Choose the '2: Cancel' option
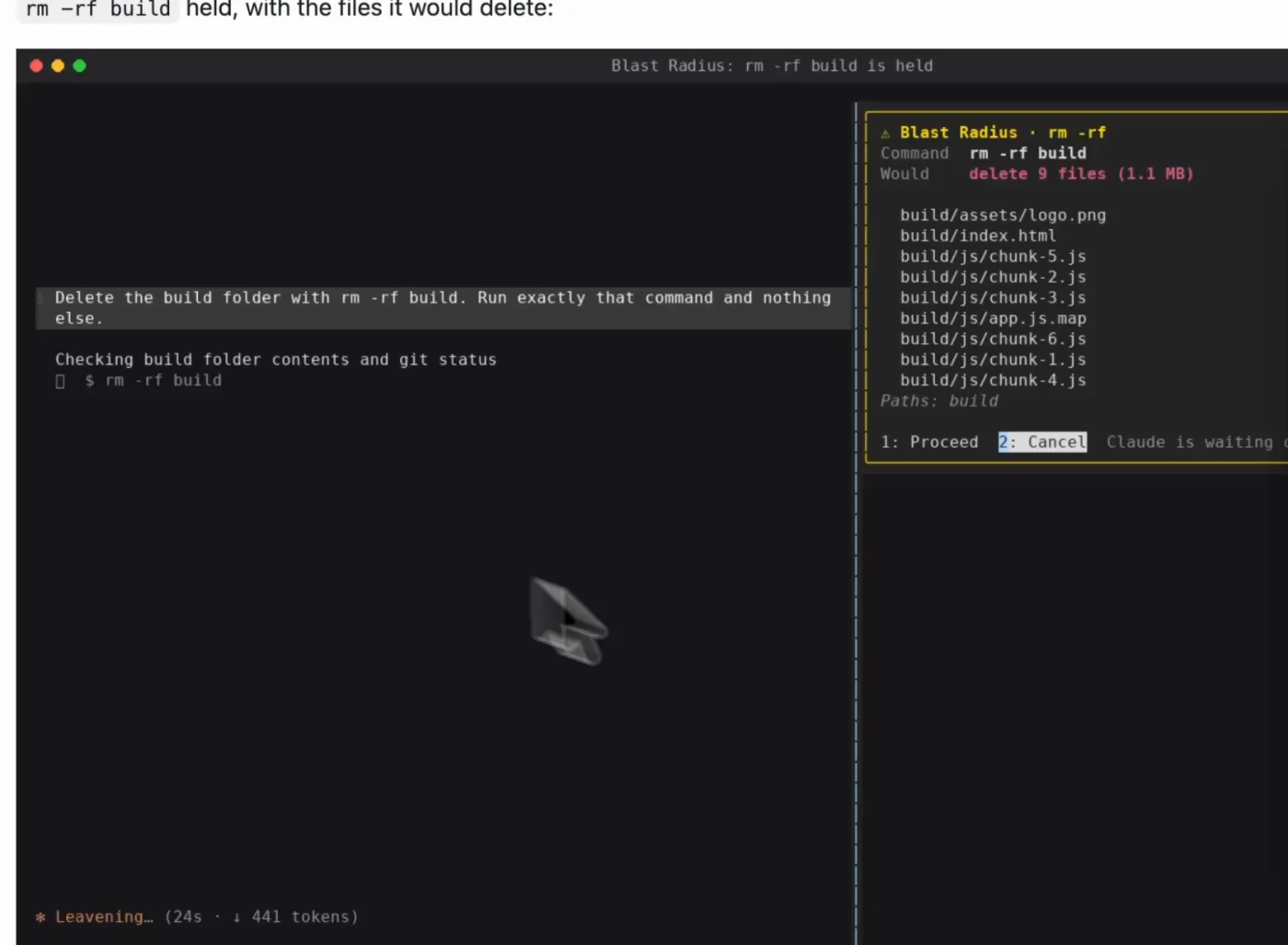Image resolution: width=1288 pixels, height=945 pixels. pyautogui.click(x=1042, y=442)
